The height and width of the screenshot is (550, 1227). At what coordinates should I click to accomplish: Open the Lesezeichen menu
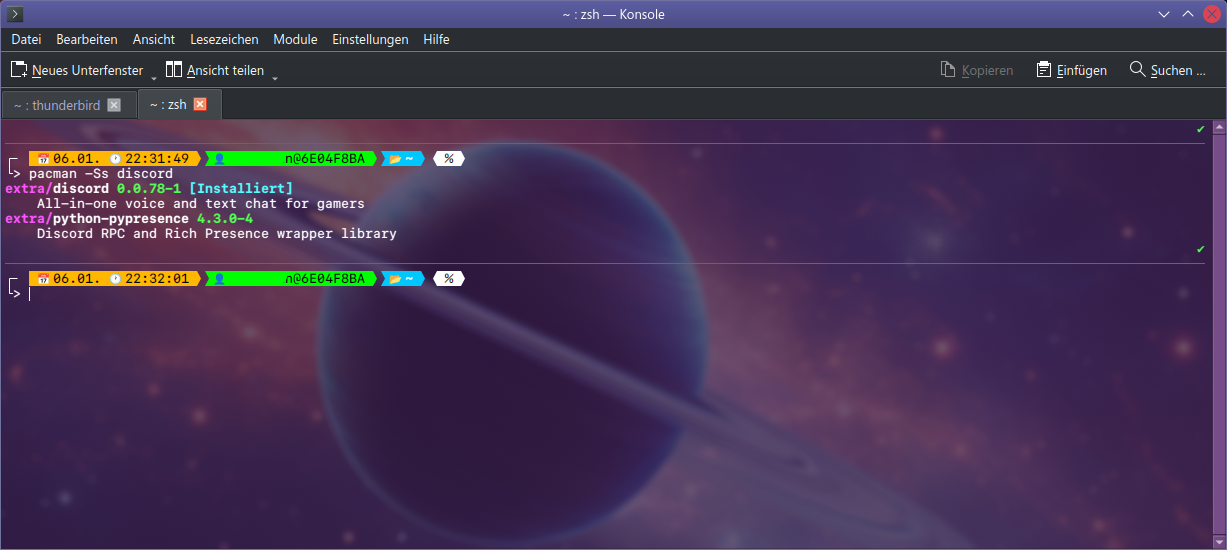tap(224, 40)
